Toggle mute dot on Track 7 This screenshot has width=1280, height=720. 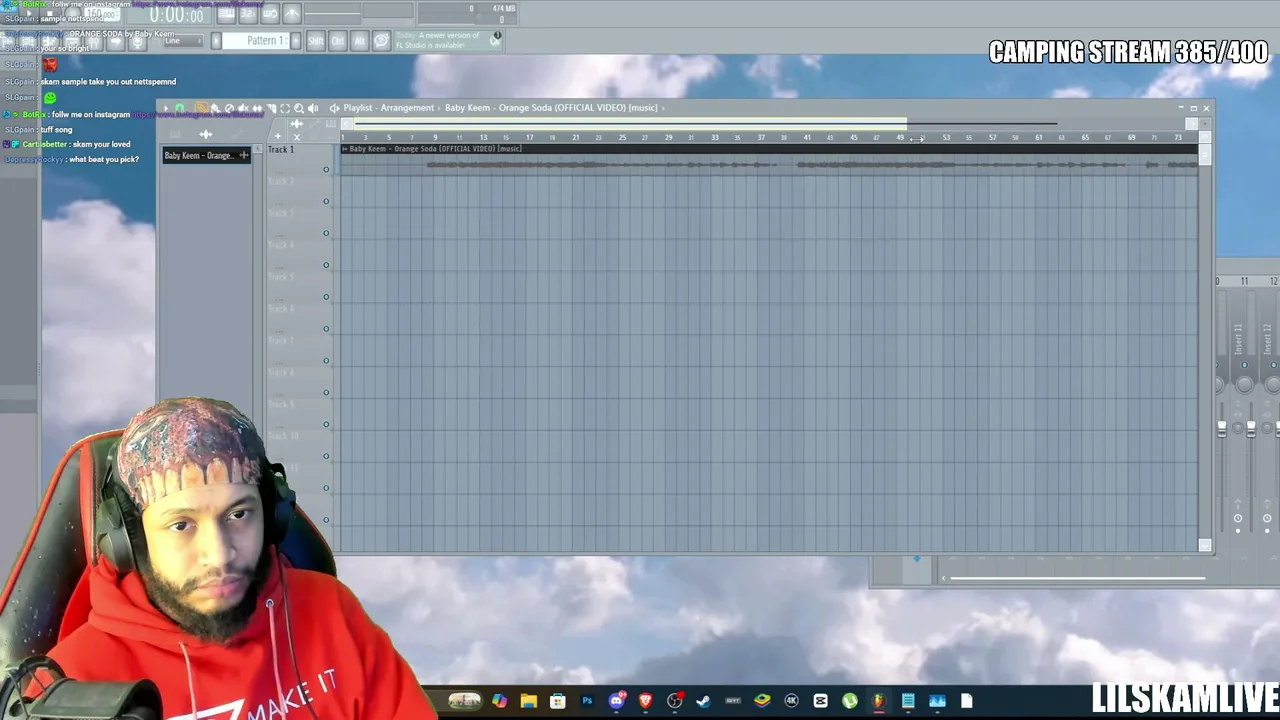tap(326, 361)
